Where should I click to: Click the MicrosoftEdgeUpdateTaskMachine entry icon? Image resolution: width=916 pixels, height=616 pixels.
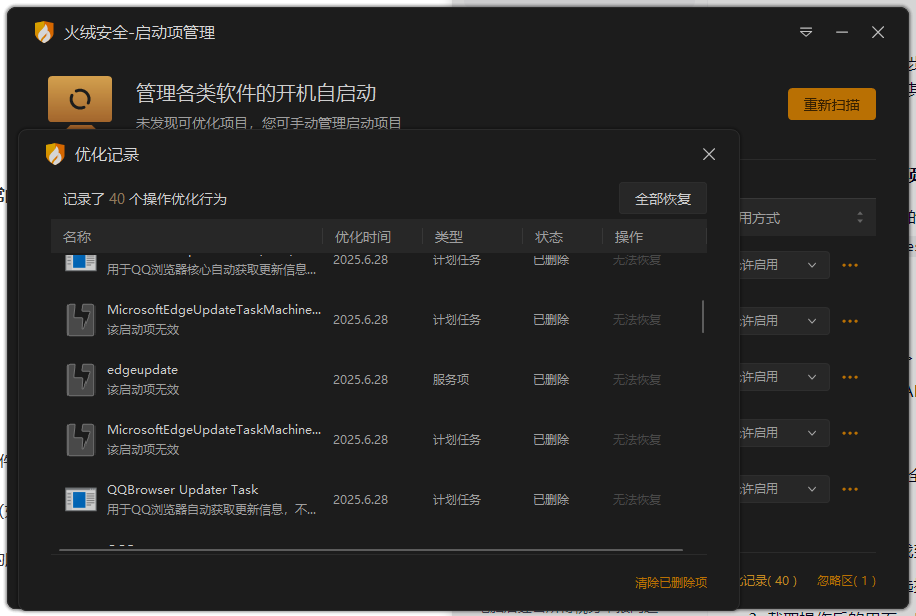click(x=80, y=320)
